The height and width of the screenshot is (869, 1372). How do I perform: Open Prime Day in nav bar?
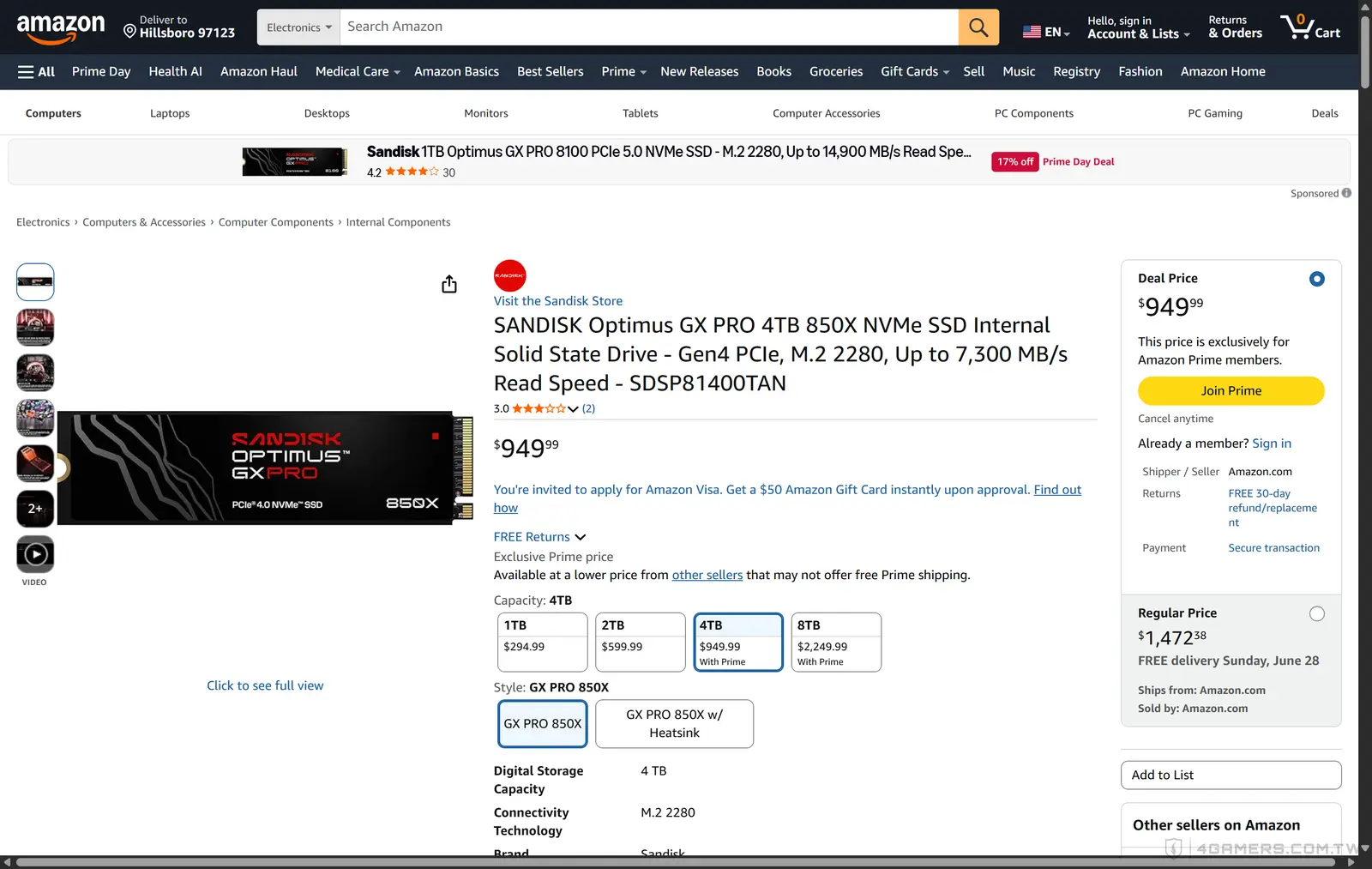(101, 72)
